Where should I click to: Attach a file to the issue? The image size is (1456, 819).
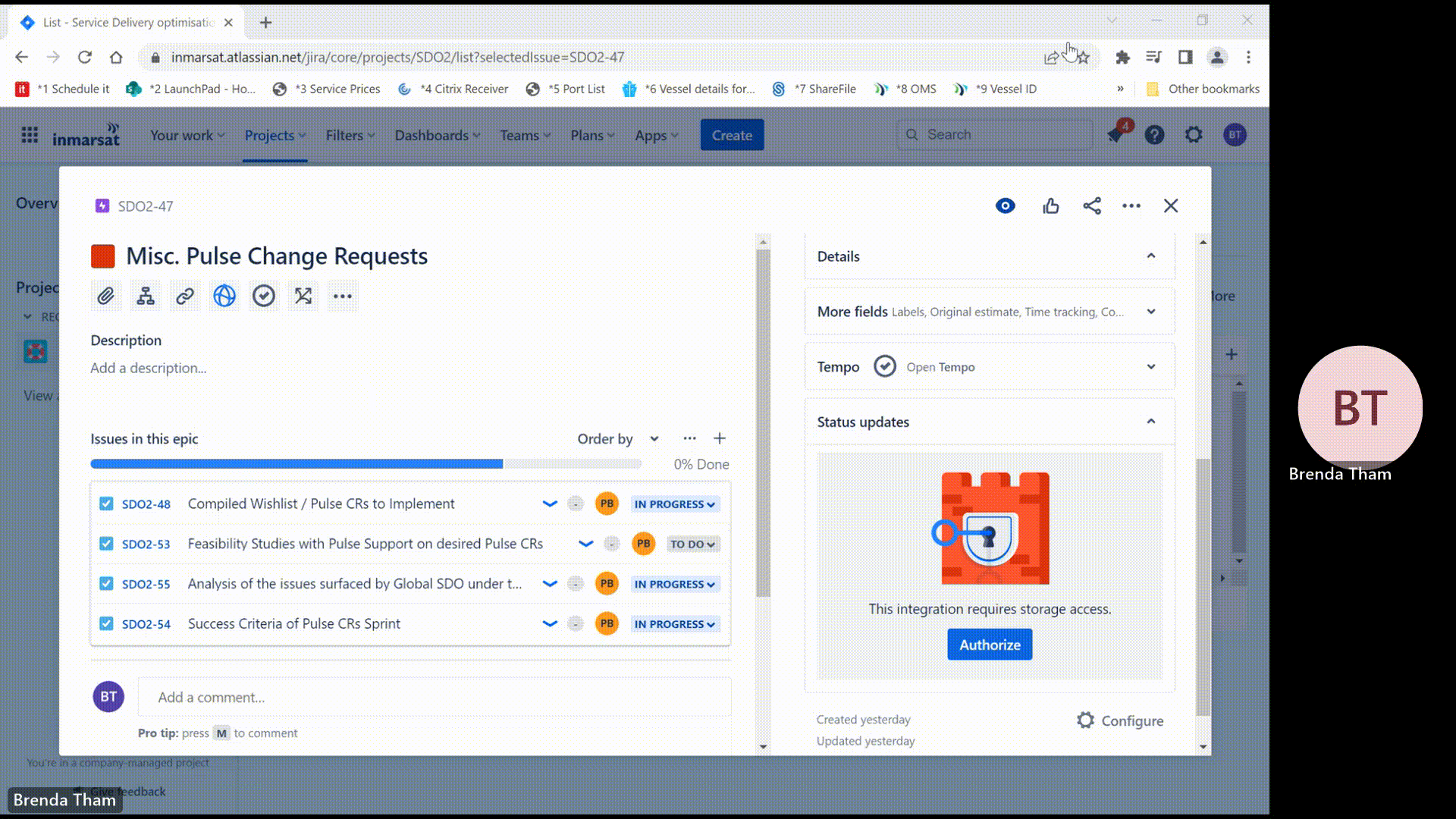(106, 296)
